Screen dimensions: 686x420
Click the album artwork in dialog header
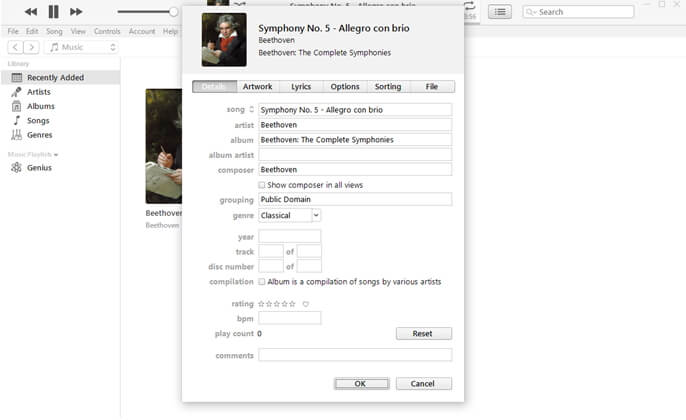(224, 40)
